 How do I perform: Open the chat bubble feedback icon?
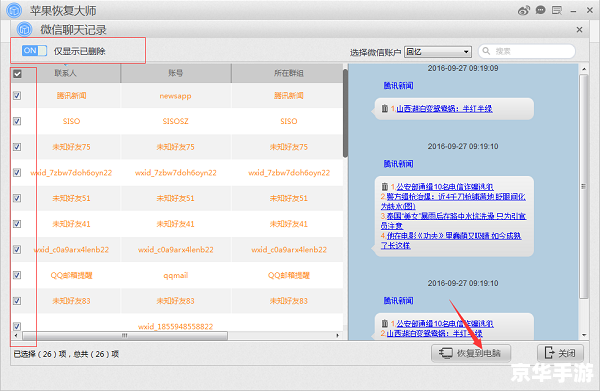pyautogui.click(x=540, y=10)
